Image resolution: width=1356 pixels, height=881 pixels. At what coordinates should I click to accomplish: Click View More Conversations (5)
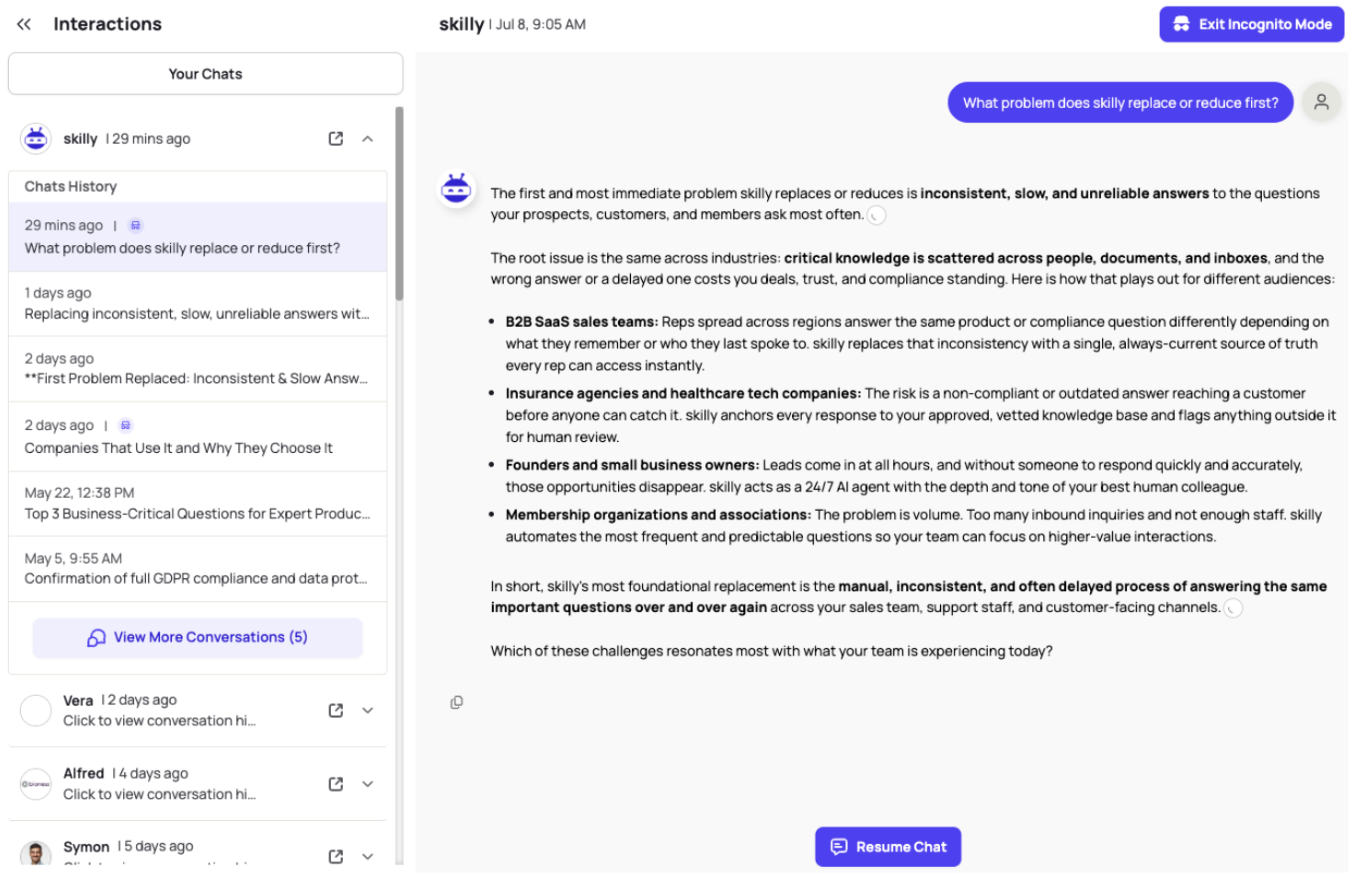point(197,637)
